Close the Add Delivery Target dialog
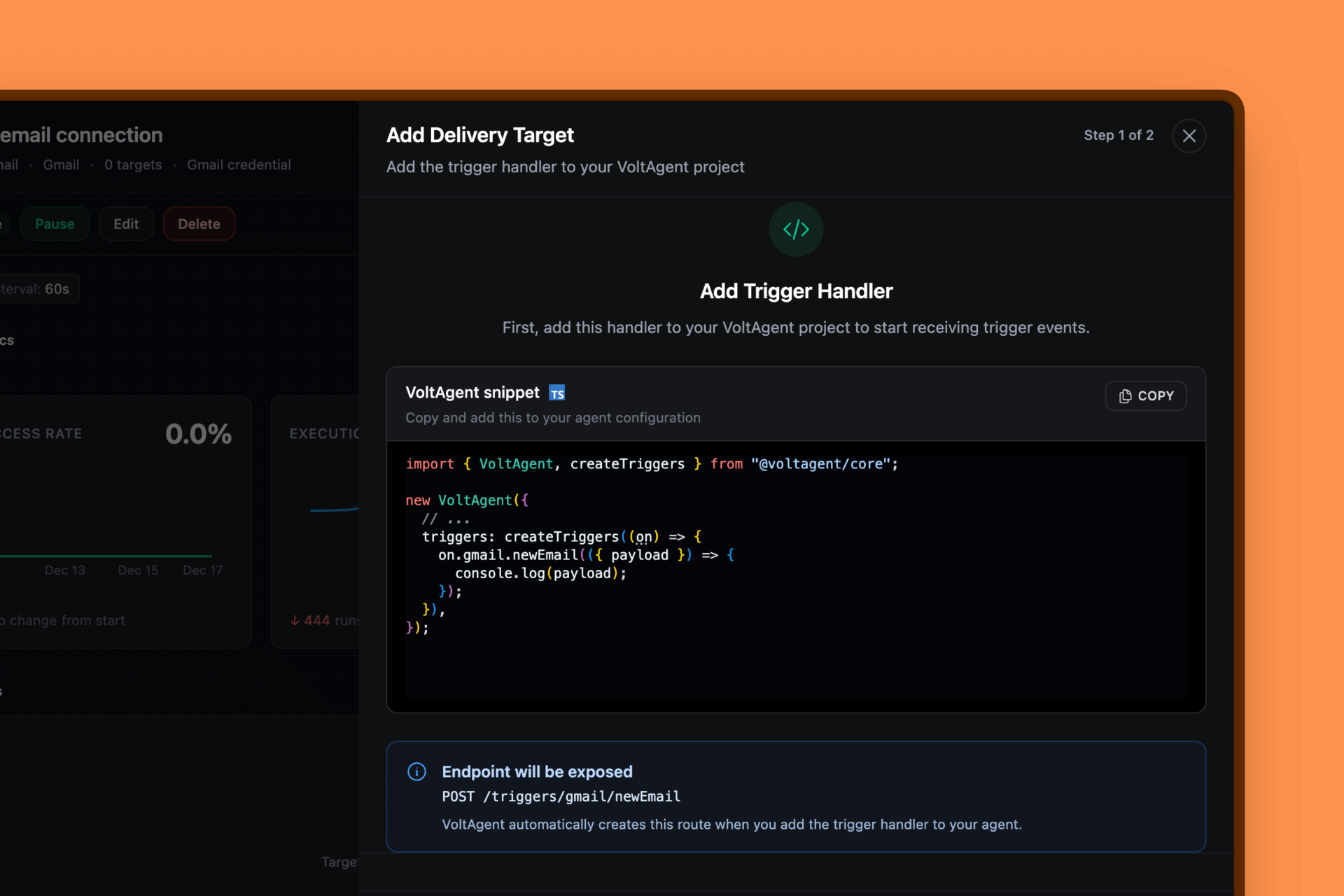The width and height of the screenshot is (1344, 896). [x=1189, y=136]
